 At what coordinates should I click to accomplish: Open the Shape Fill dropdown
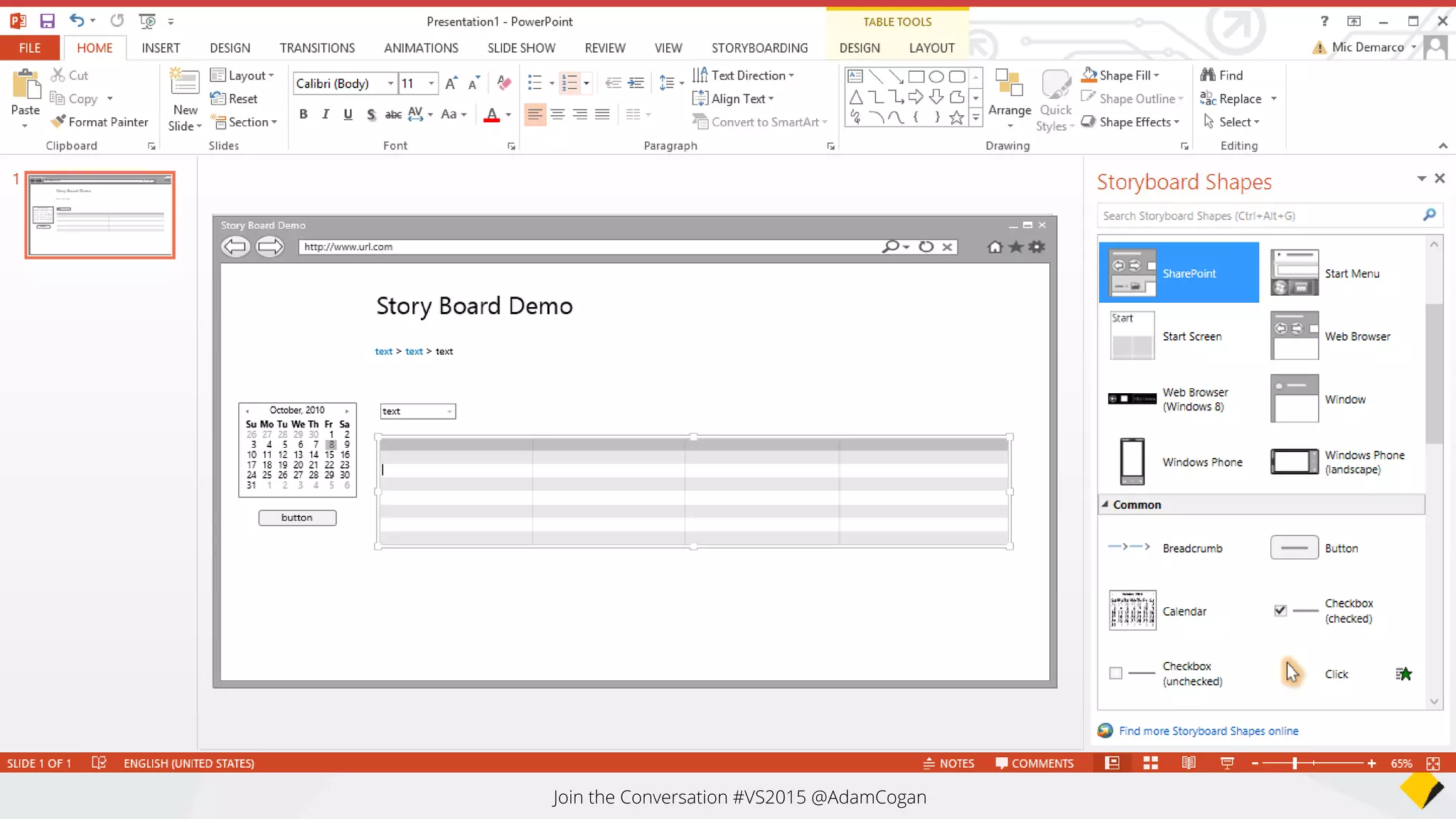(1120, 75)
